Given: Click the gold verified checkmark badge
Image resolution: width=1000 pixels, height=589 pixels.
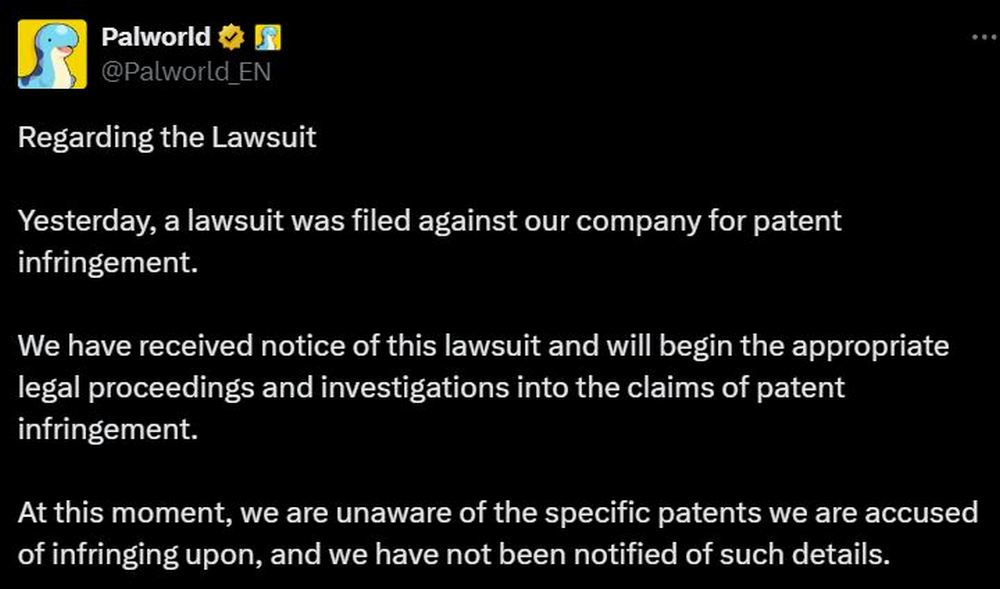Looking at the screenshot, I should coord(232,38).
